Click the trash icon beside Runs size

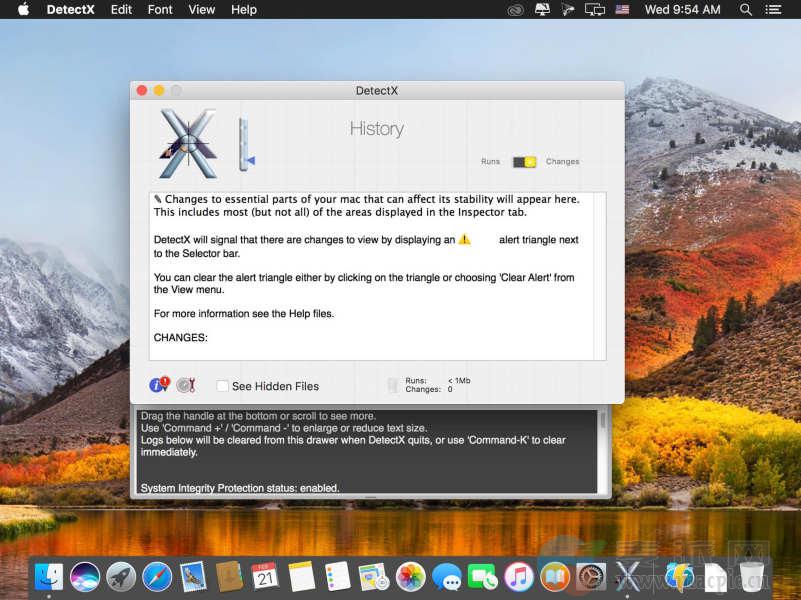tap(393, 385)
